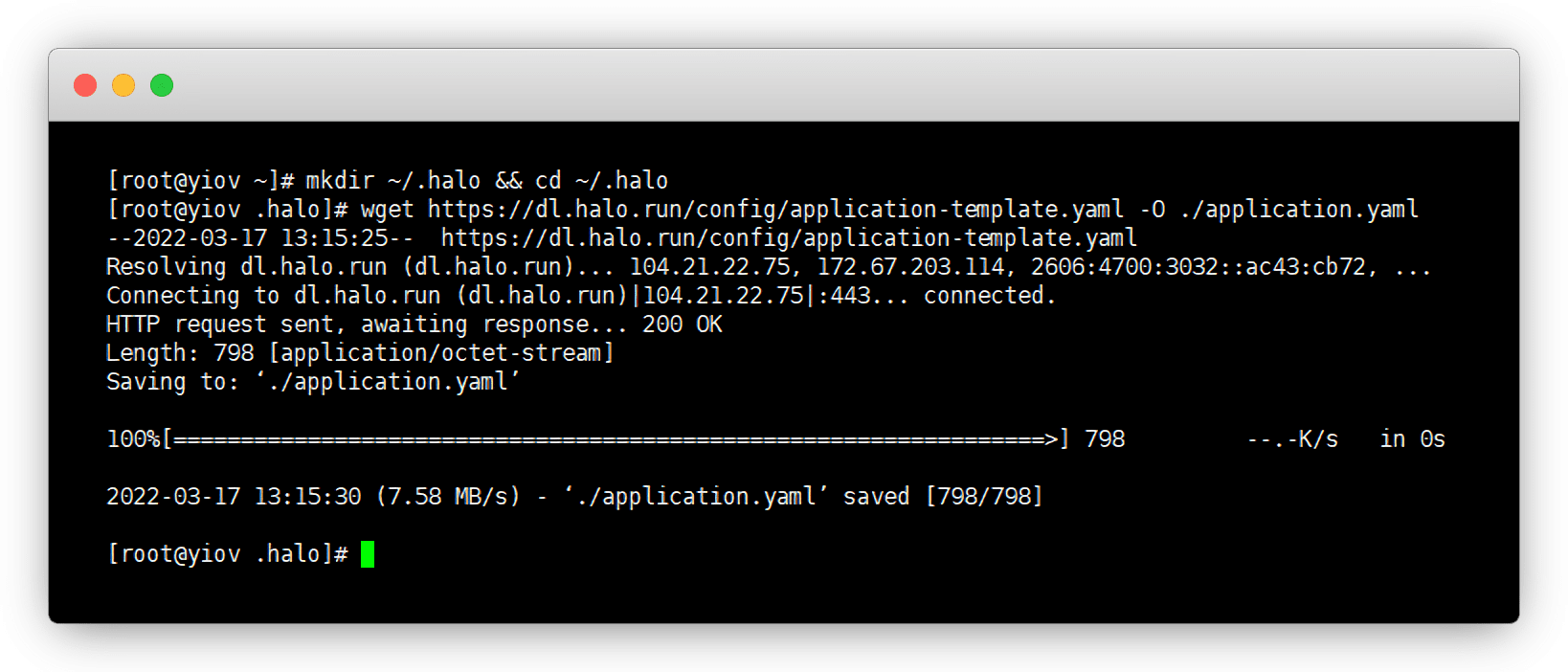Hit the green maximize window button
The width and height of the screenshot is (1568, 672).
coord(162,85)
